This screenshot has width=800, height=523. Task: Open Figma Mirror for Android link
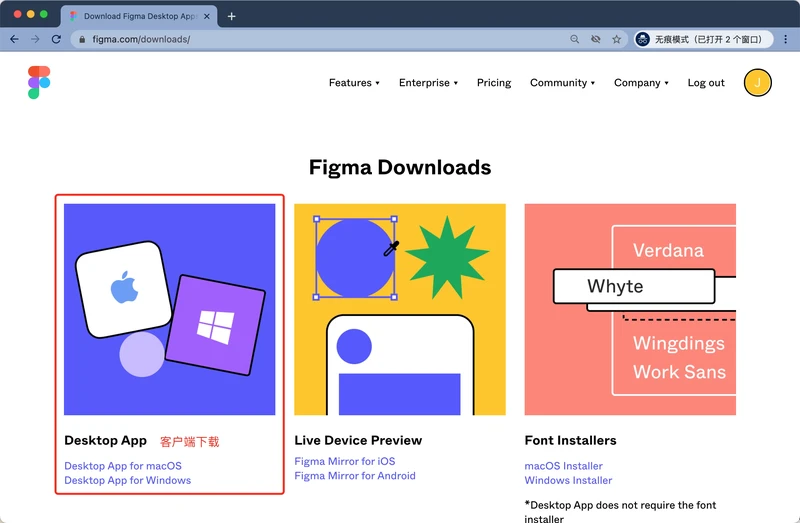coord(355,476)
